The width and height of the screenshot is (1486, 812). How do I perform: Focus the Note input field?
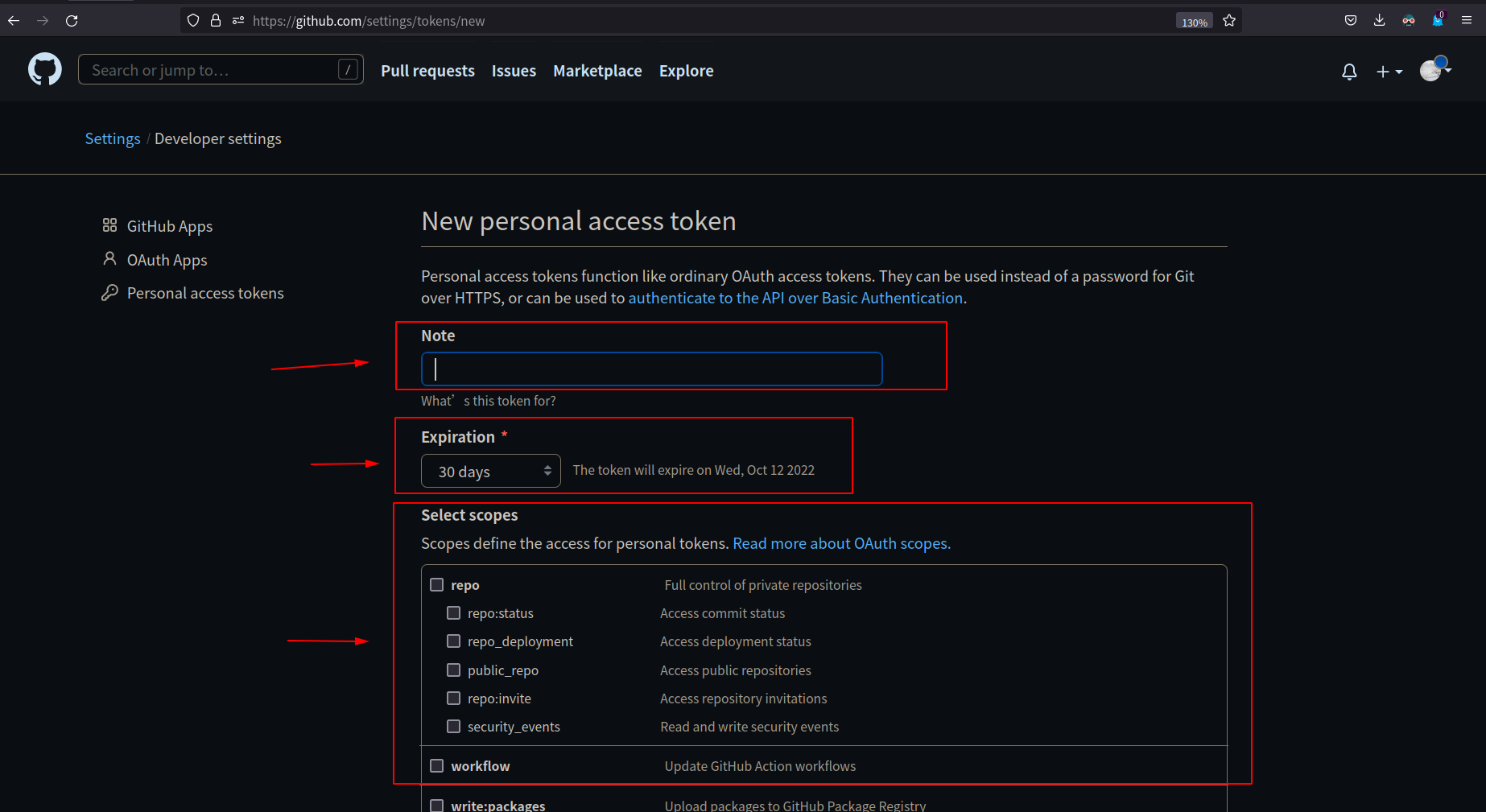(652, 369)
